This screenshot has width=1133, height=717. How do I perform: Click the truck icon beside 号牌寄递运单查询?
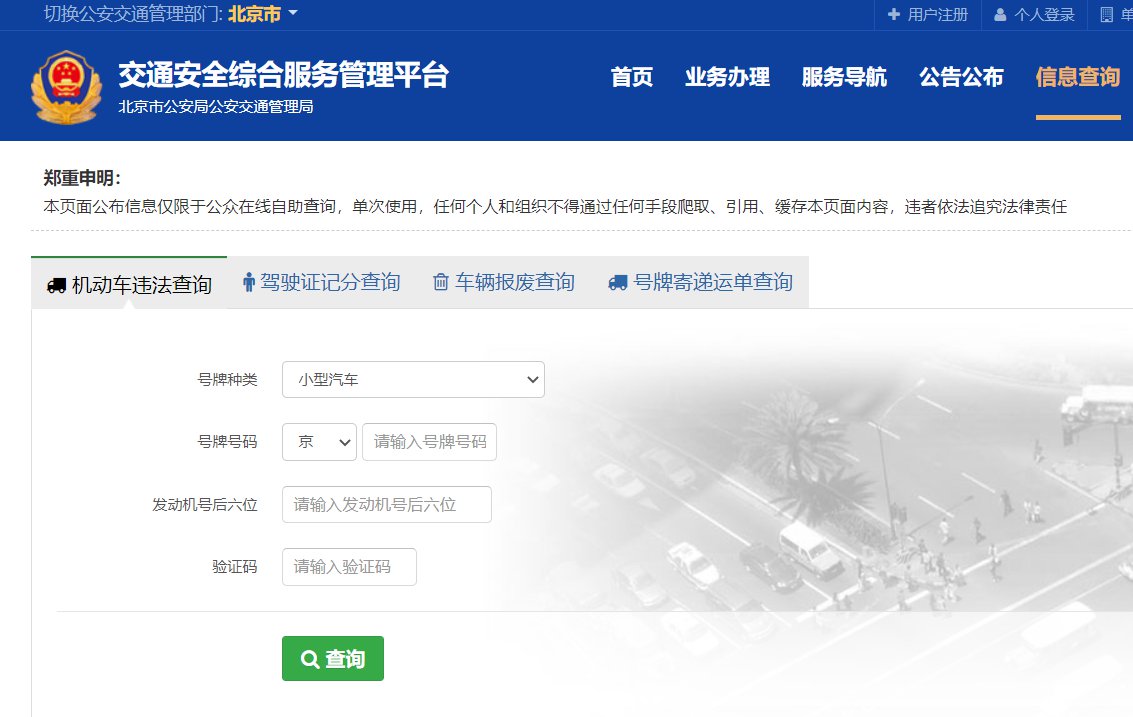pyautogui.click(x=618, y=283)
